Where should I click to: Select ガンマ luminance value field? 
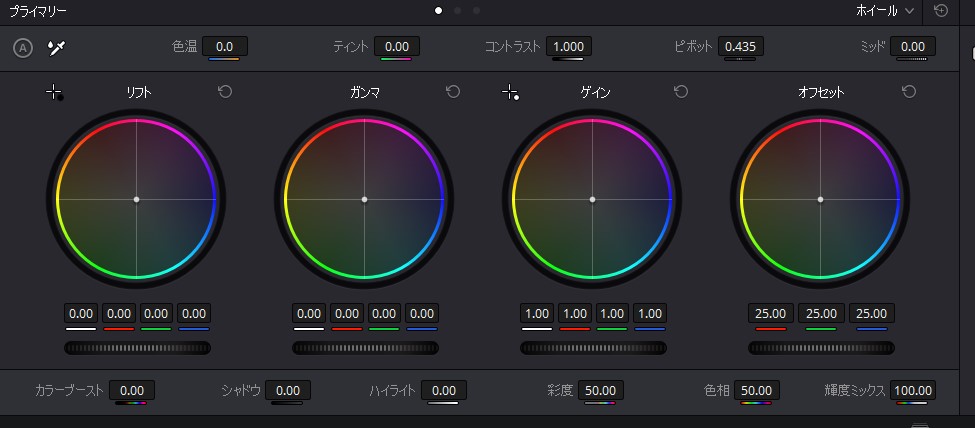coord(309,314)
